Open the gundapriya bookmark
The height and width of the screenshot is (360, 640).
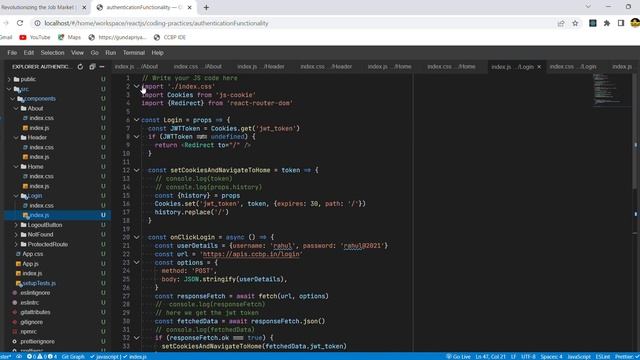point(117,37)
